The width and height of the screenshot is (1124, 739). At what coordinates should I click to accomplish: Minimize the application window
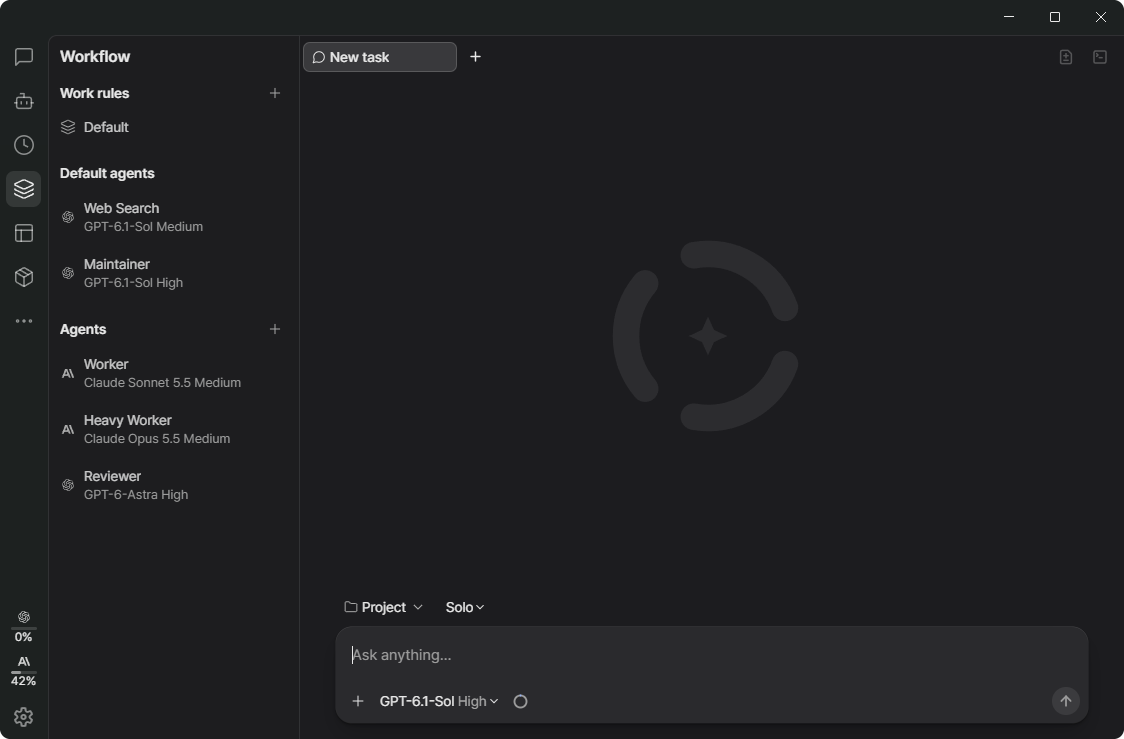1009,16
